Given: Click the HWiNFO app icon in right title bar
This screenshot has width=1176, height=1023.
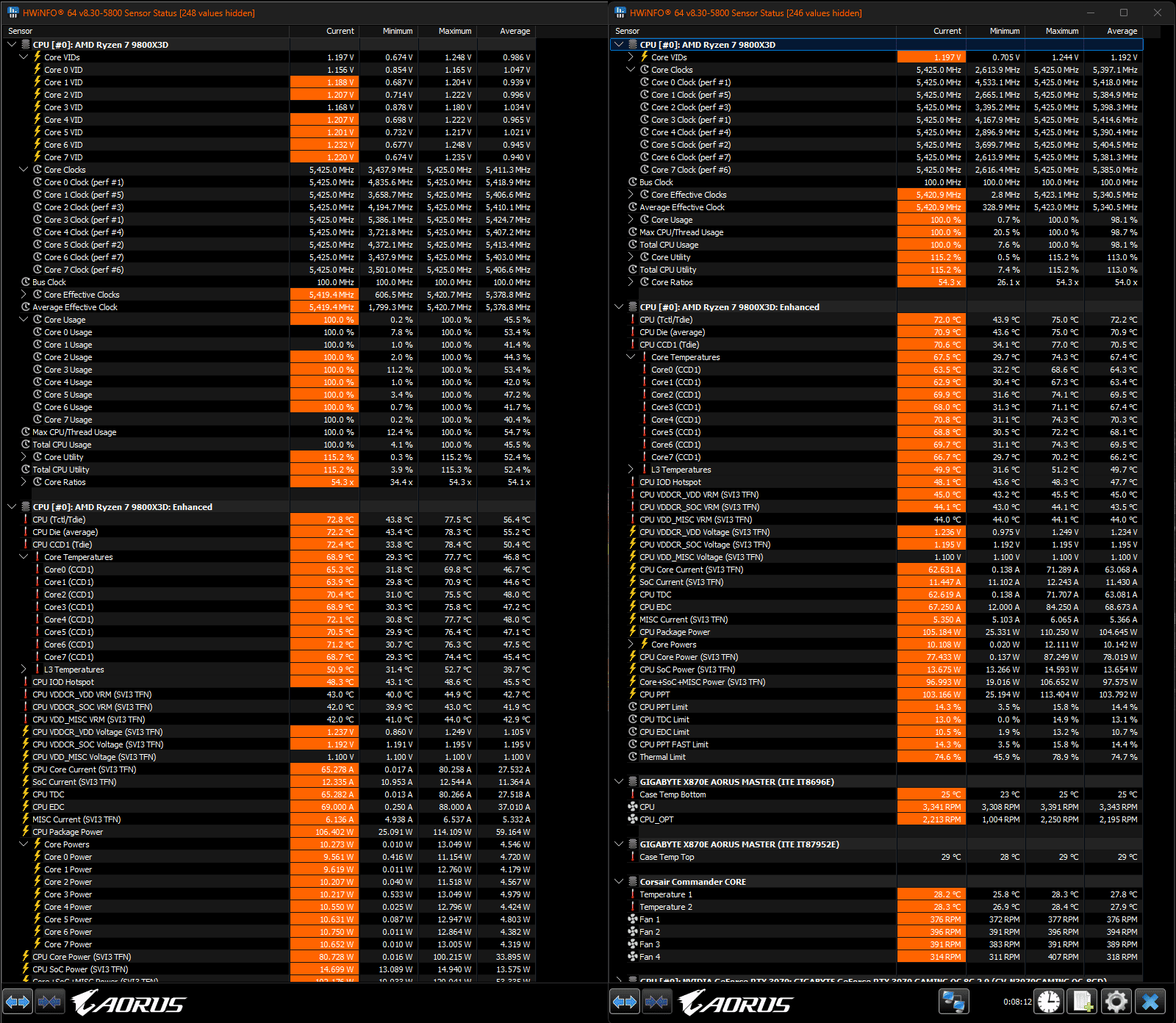Looking at the screenshot, I should [620, 12].
